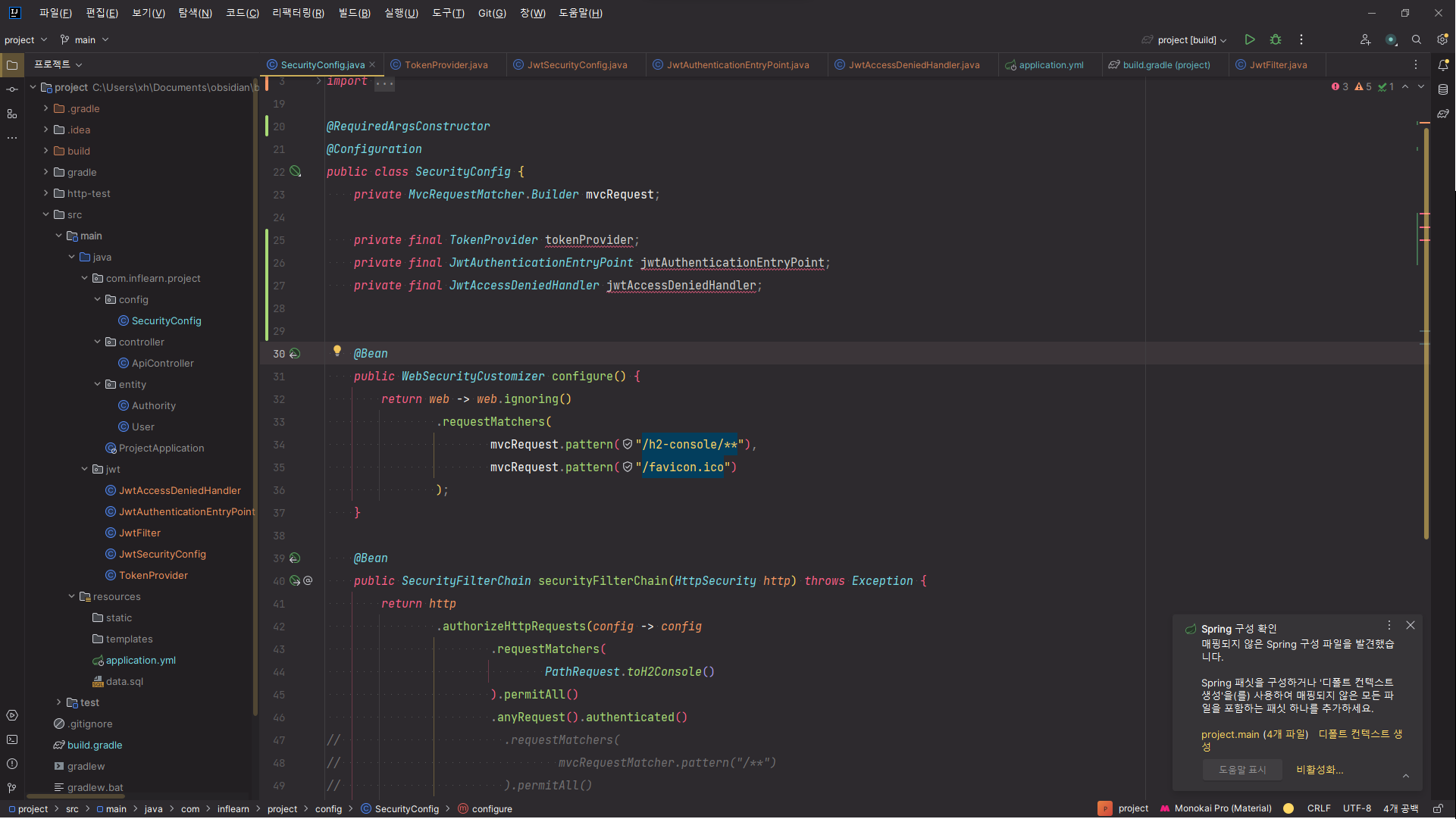1456x819 pixels.
Task: Click the gutter icon on line 22
Action: click(x=296, y=172)
